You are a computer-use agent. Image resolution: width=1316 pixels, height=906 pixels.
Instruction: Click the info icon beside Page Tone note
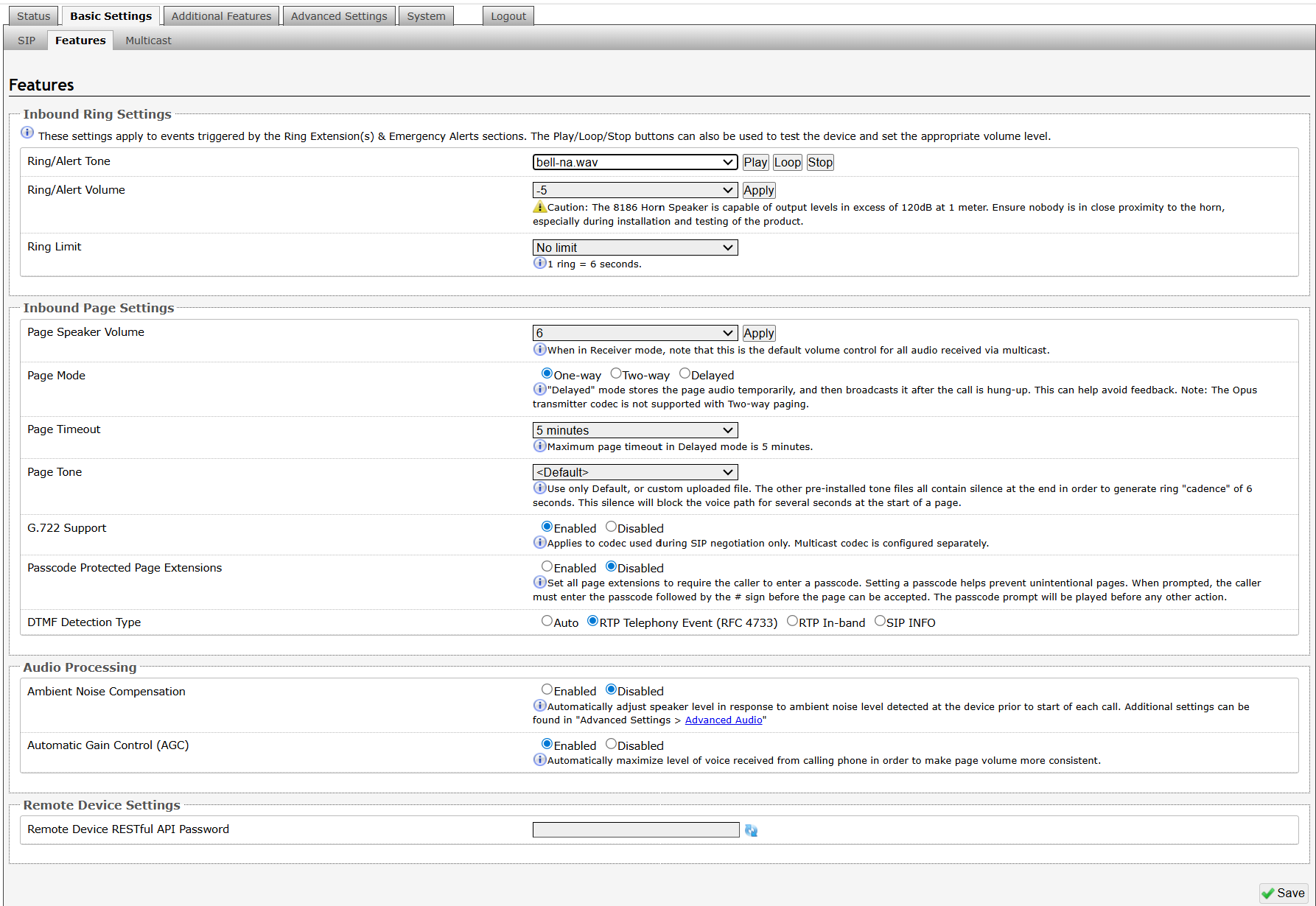tap(540, 488)
